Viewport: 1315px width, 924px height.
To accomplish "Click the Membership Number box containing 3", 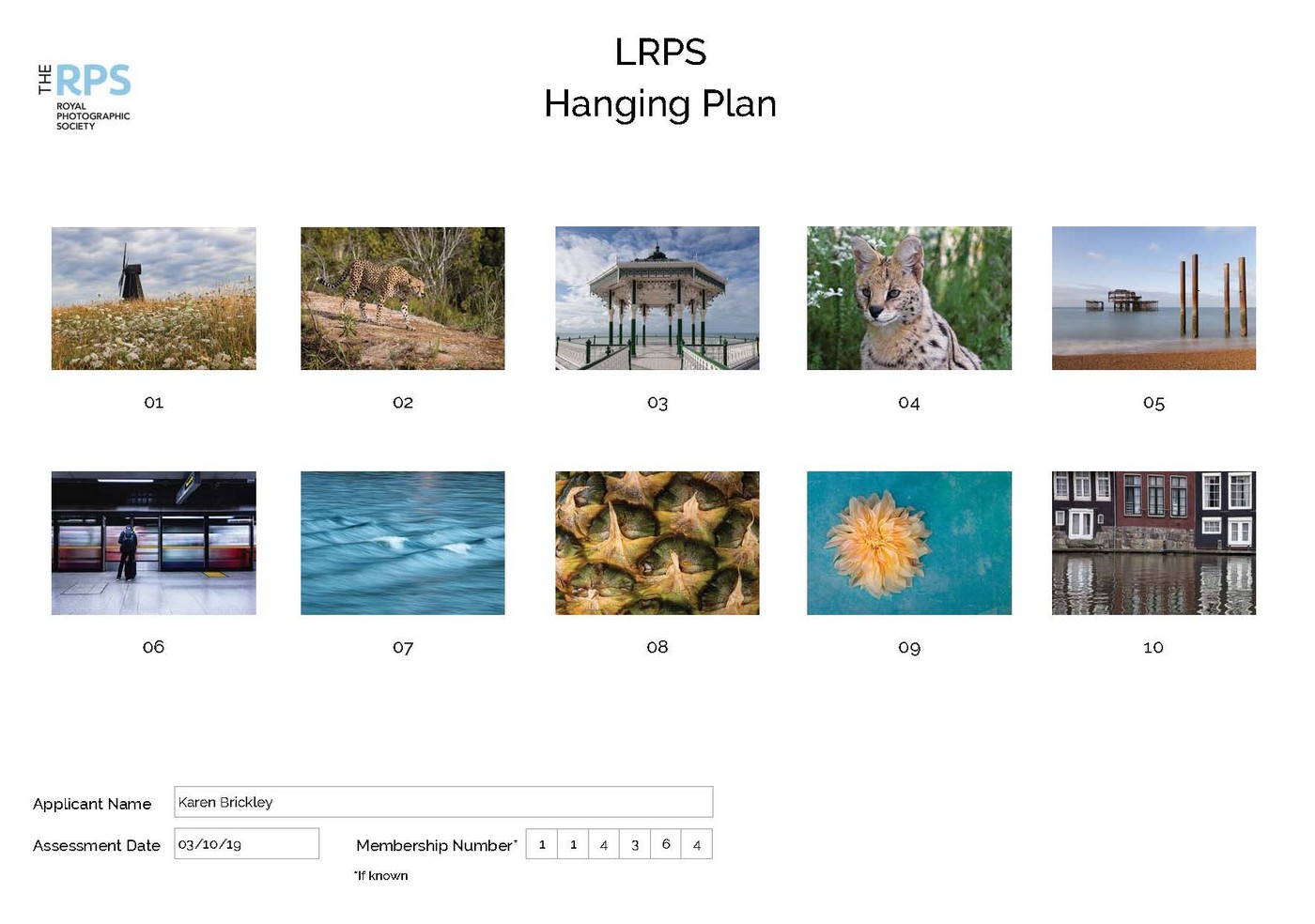I will coord(635,844).
